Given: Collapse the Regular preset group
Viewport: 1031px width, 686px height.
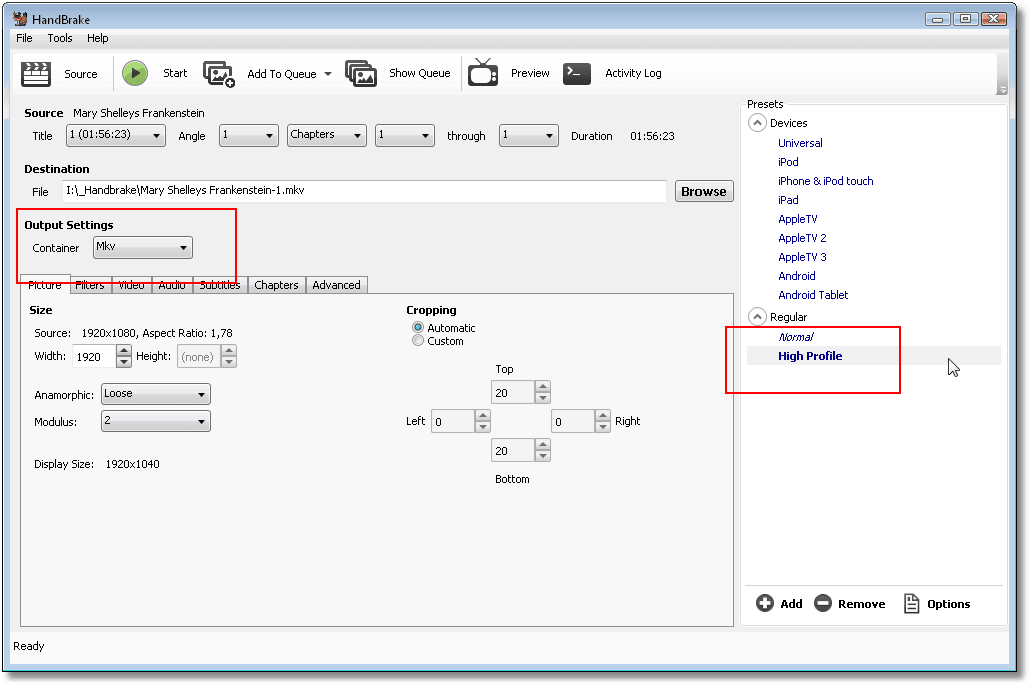Looking at the screenshot, I should pyautogui.click(x=757, y=317).
